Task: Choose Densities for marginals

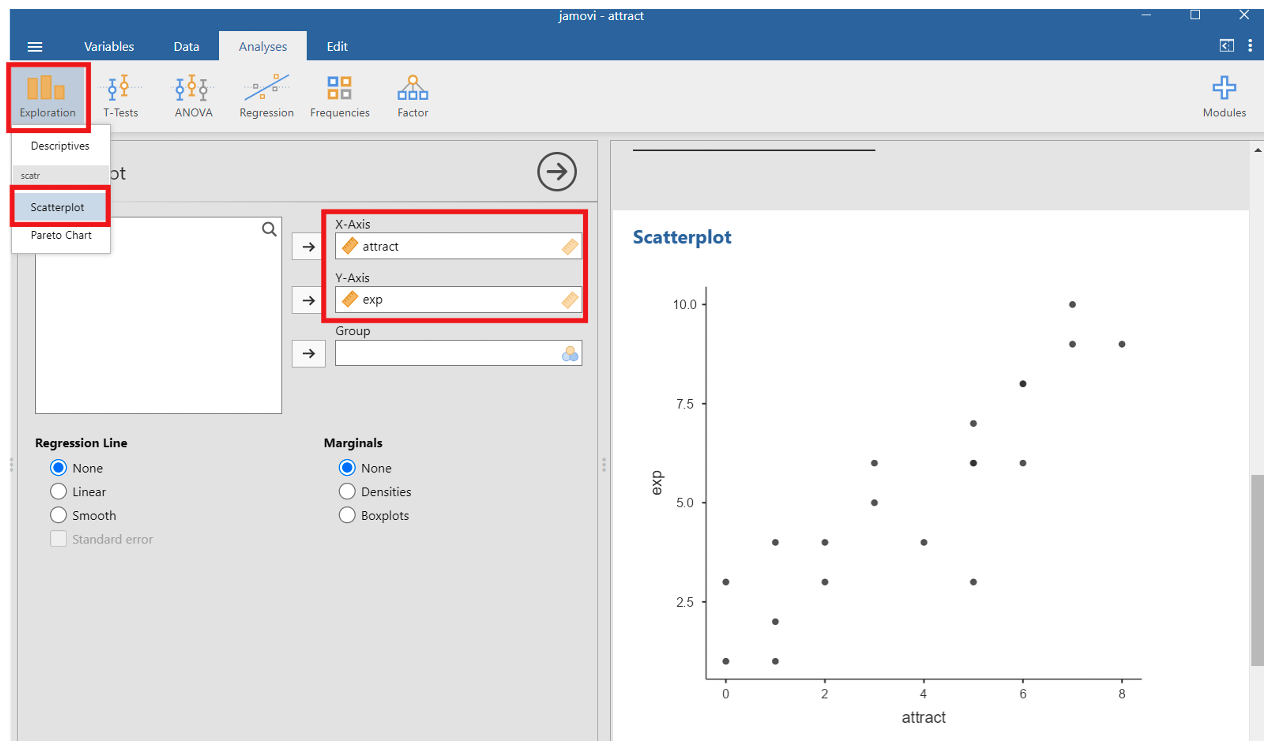Action: [x=347, y=492]
